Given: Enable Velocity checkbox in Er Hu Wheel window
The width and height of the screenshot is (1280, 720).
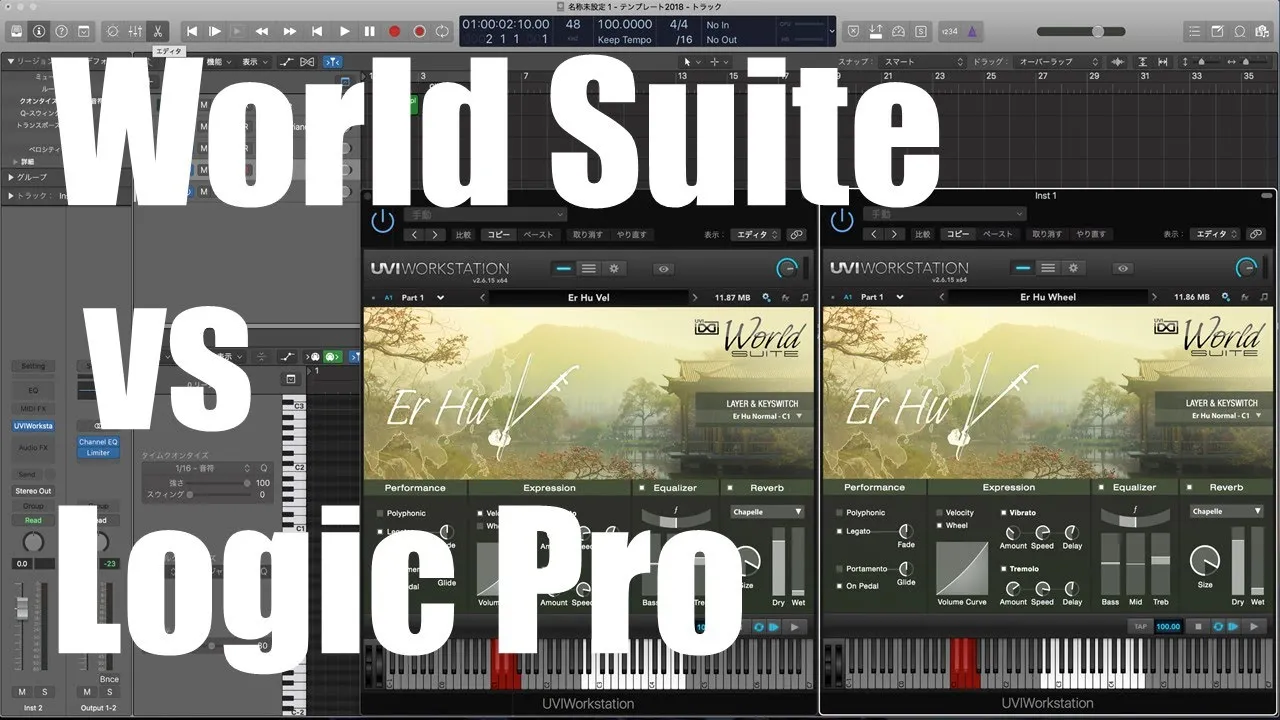Looking at the screenshot, I should click(x=939, y=513).
